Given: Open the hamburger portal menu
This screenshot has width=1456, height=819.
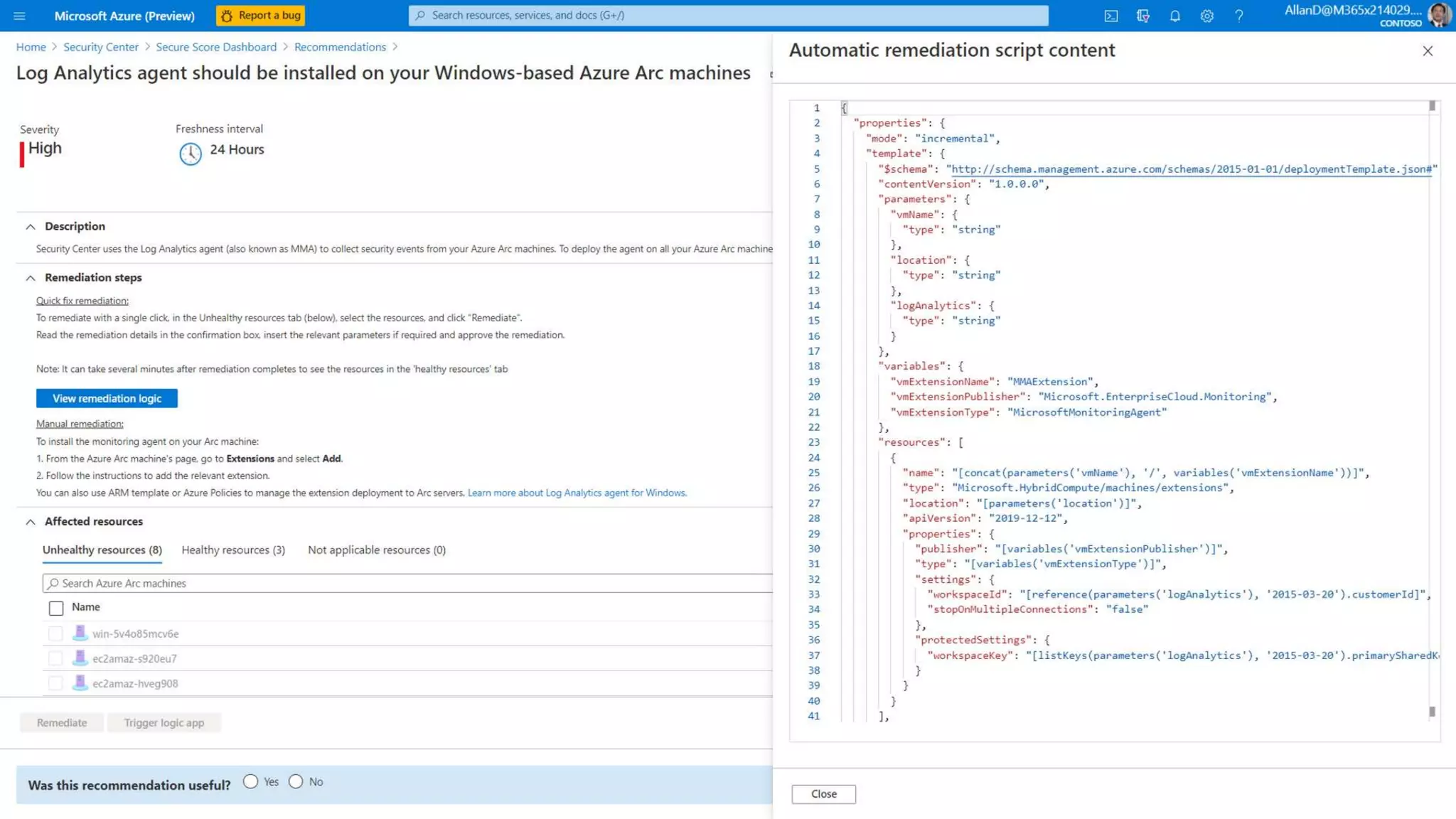Looking at the screenshot, I should (x=19, y=16).
